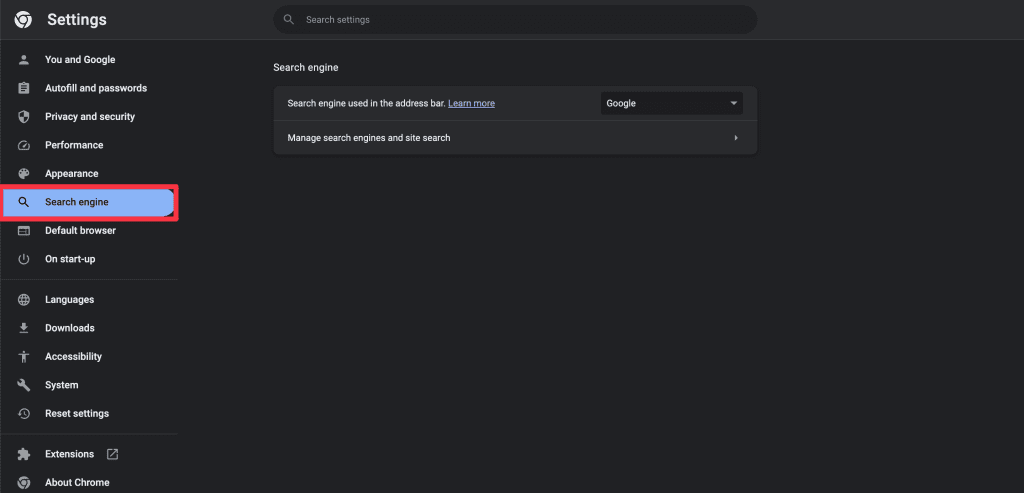The width and height of the screenshot is (1024, 493).
Task: Click the power icon for On start-up
Action: [24, 259]
